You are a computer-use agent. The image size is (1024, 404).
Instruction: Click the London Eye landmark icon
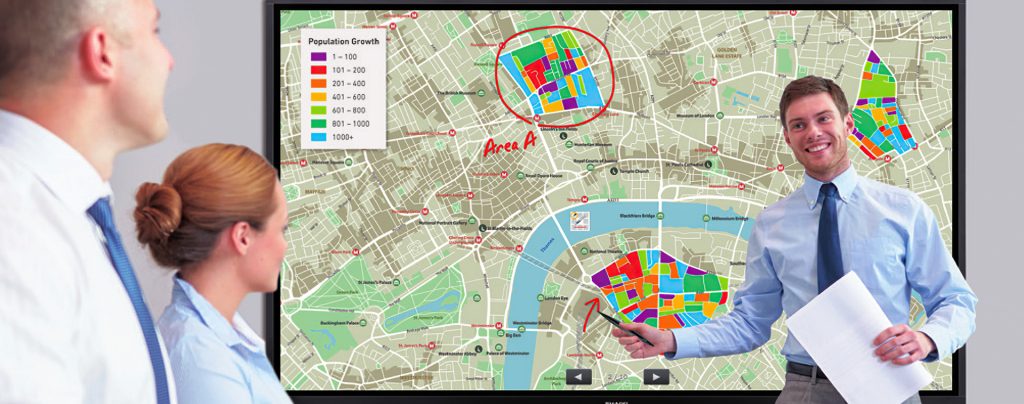click(x=539, y=298)
